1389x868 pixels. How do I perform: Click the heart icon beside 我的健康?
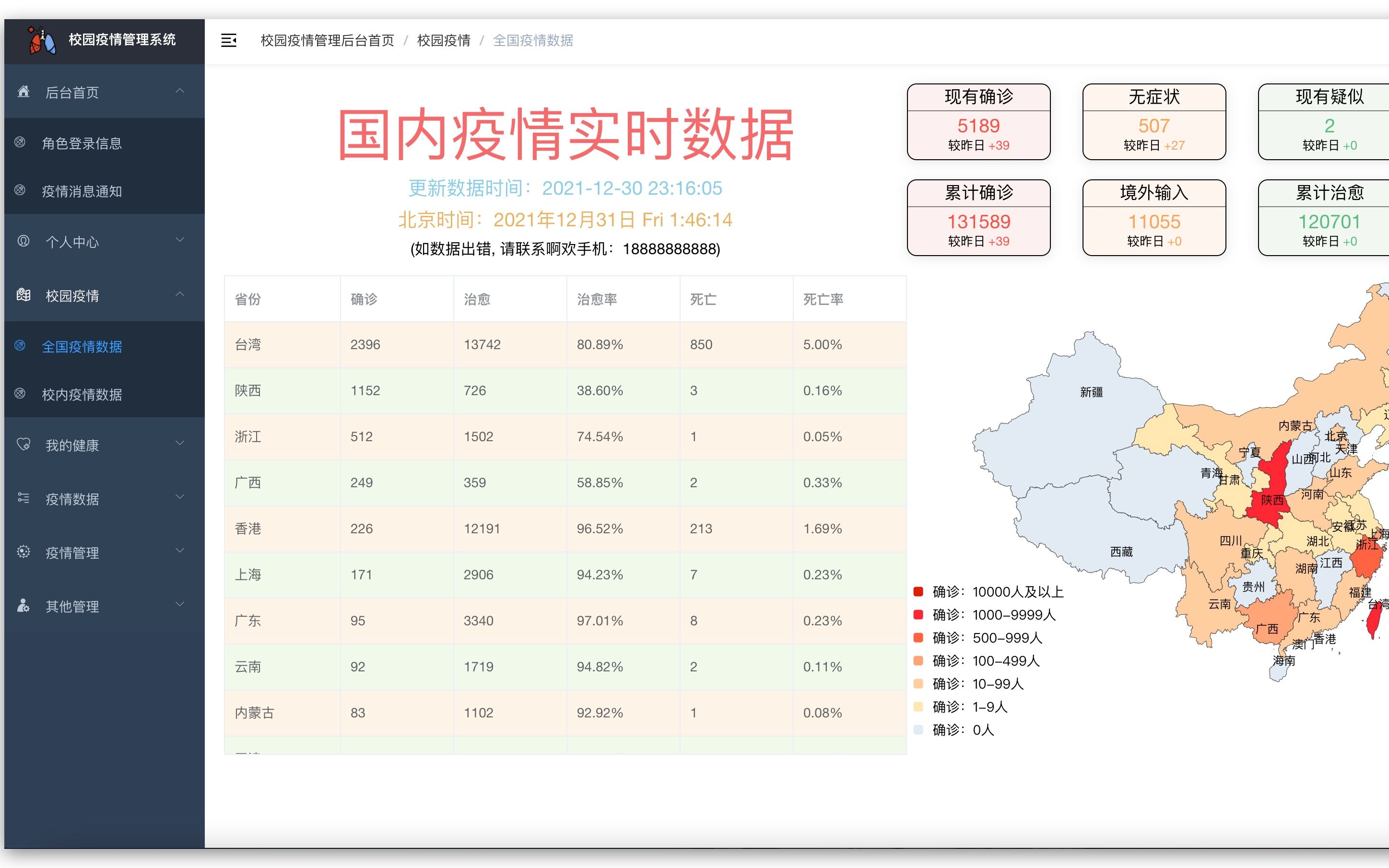tap(23, 443)
